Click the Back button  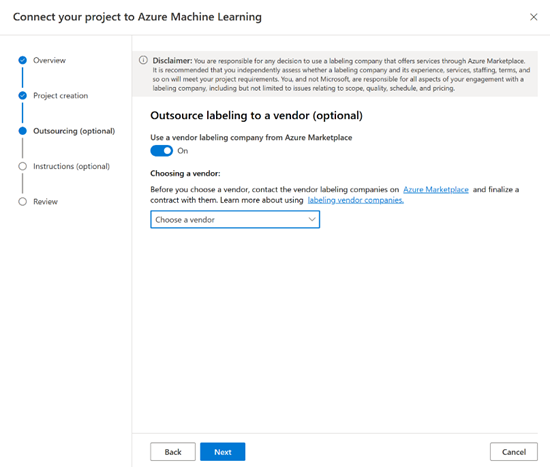point(173,452)
